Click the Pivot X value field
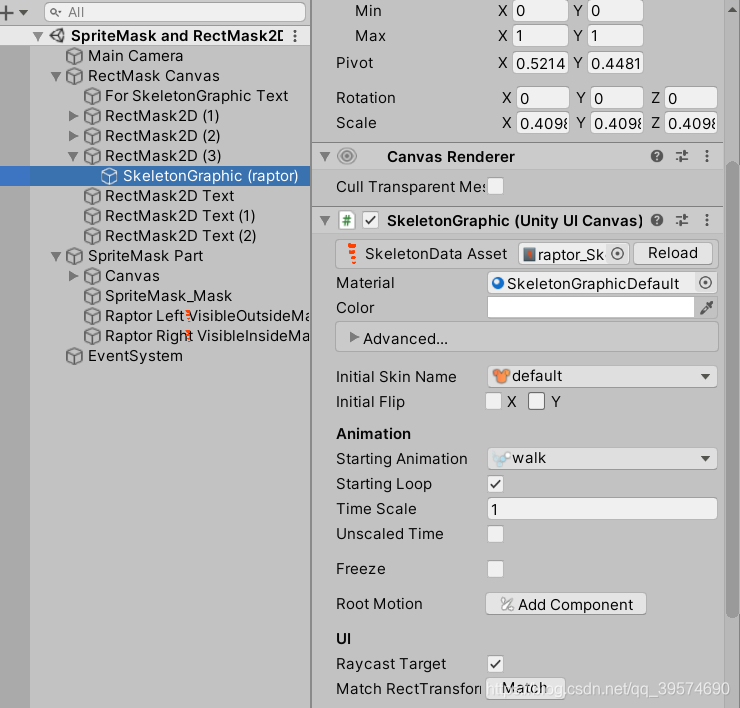Image resolution: width=740 pixels, height=708 pixels. pyautogui.click(x=540, y=63)
